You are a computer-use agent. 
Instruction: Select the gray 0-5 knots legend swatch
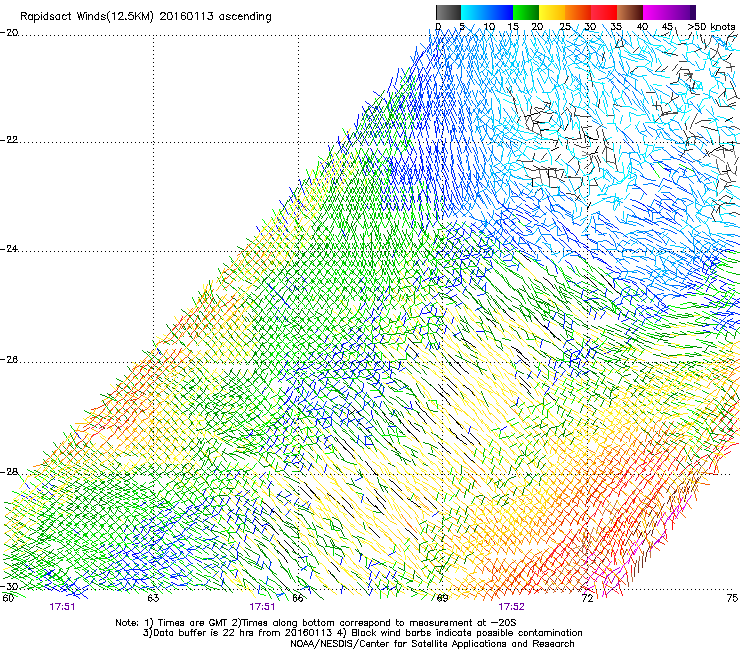[448, 12]
